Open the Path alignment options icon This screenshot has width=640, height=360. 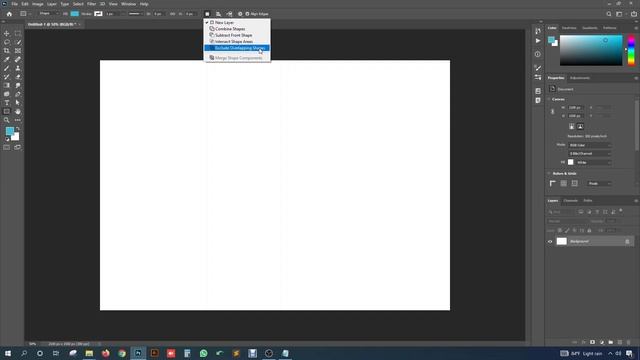[x=218, y=14]
